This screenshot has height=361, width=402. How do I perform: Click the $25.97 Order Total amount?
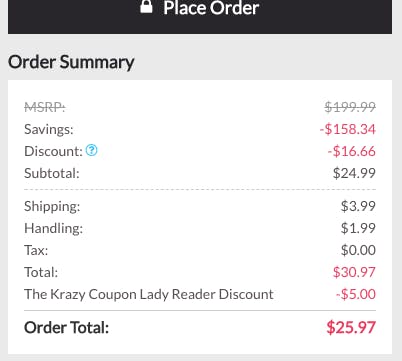[351, 327]
